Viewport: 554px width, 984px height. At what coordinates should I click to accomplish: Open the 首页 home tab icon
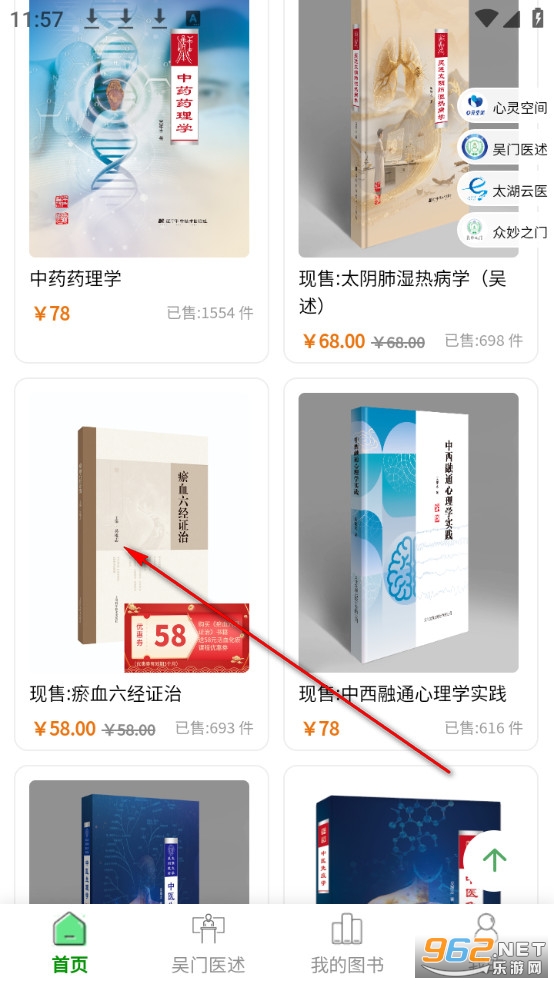coord(69,930)
